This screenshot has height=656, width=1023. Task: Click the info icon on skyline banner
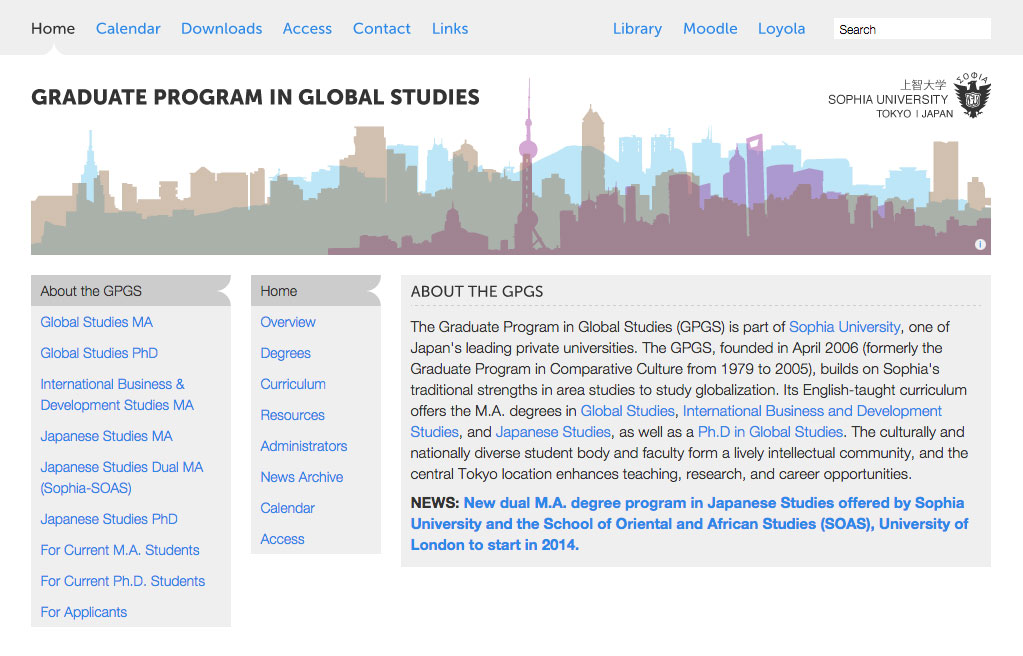pyautogui.click(x=980, y=245)
